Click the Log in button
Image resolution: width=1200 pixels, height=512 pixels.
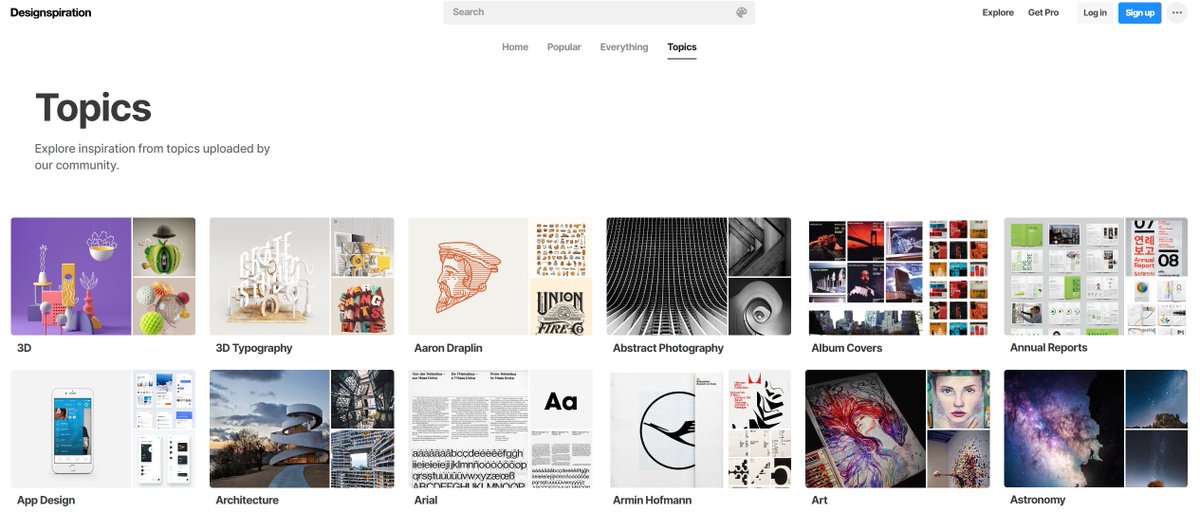(1095, 13)
